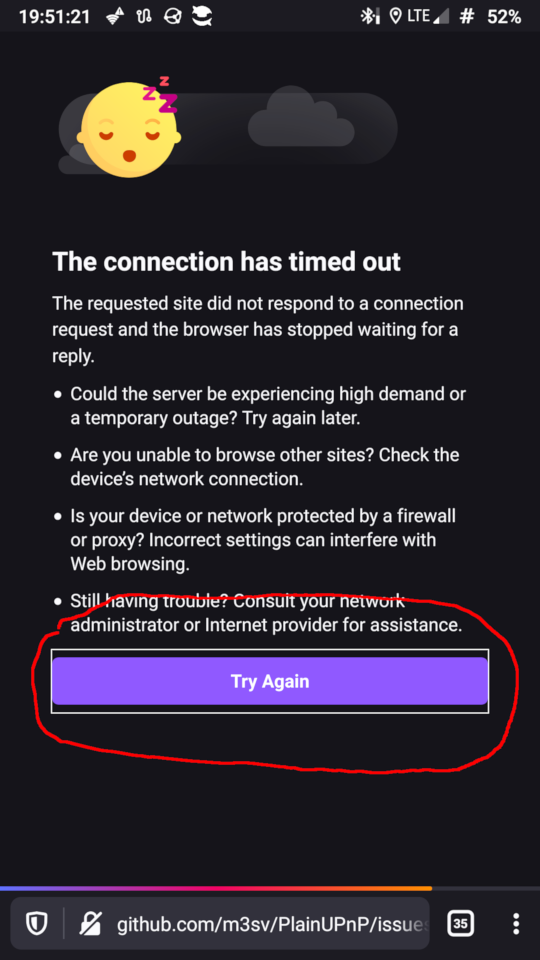The image size is (540, 960).
Task: Tap the LTE signal indicator
Action: click(428, 17)
